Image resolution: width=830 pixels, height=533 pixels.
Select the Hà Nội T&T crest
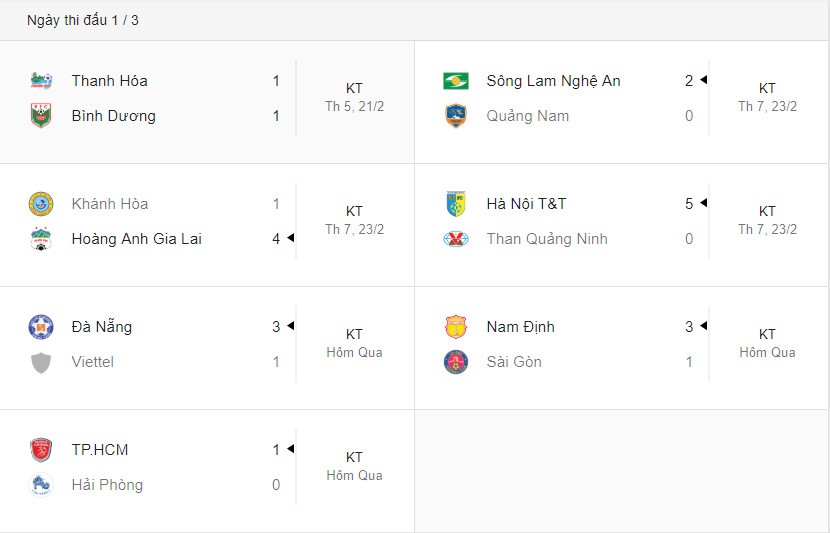click(455, 204)
